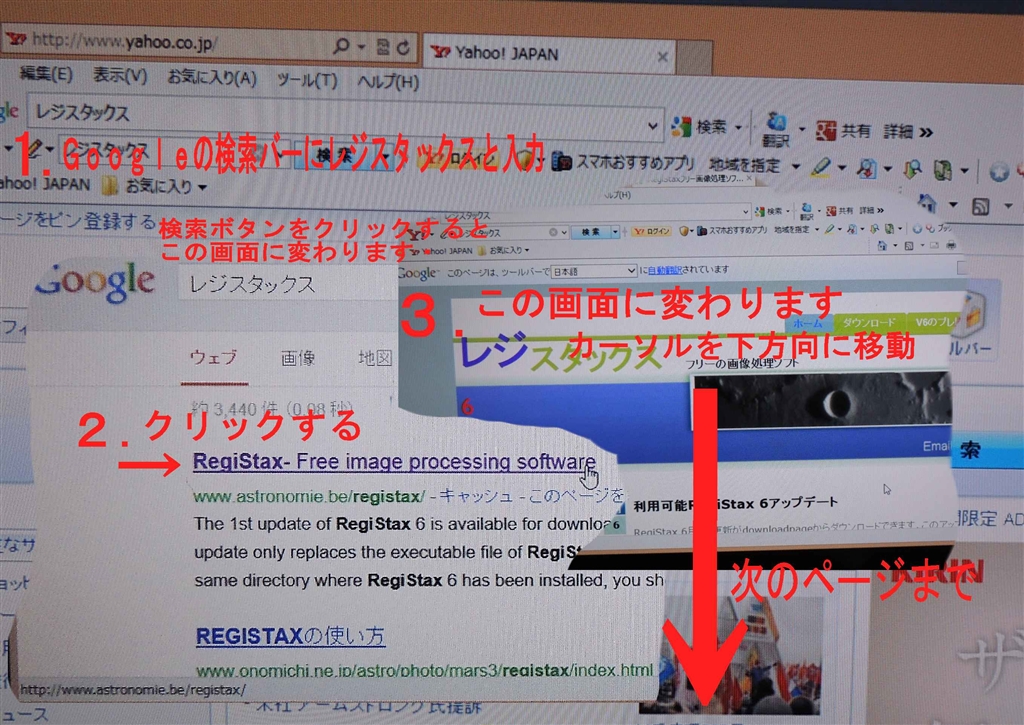Screen dimensions: 1024x725
Task: Click the round blue icon at Yahoo toolbar end
Action: click(999, 172)
